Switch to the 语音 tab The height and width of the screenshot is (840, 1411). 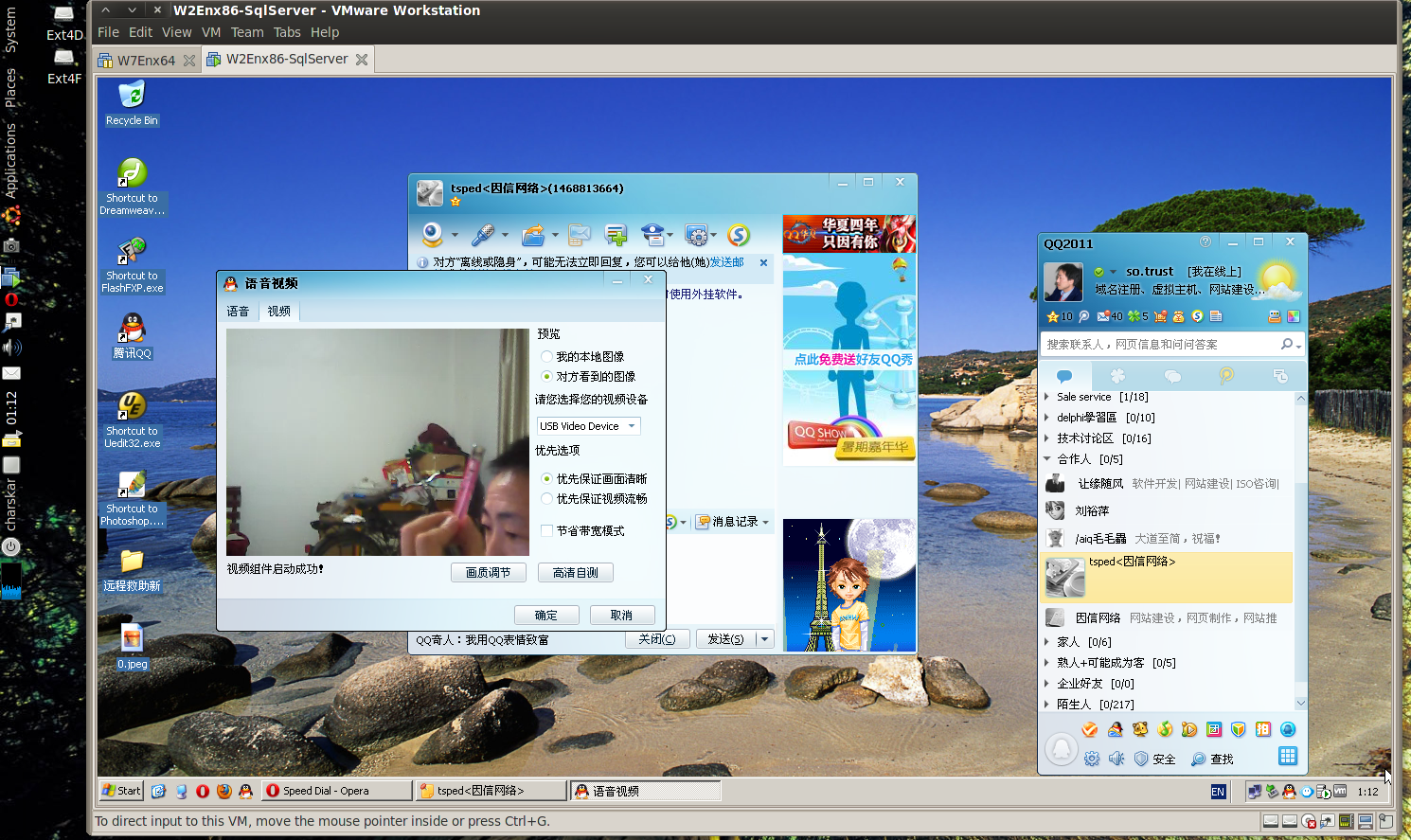[x=238, y=311]
